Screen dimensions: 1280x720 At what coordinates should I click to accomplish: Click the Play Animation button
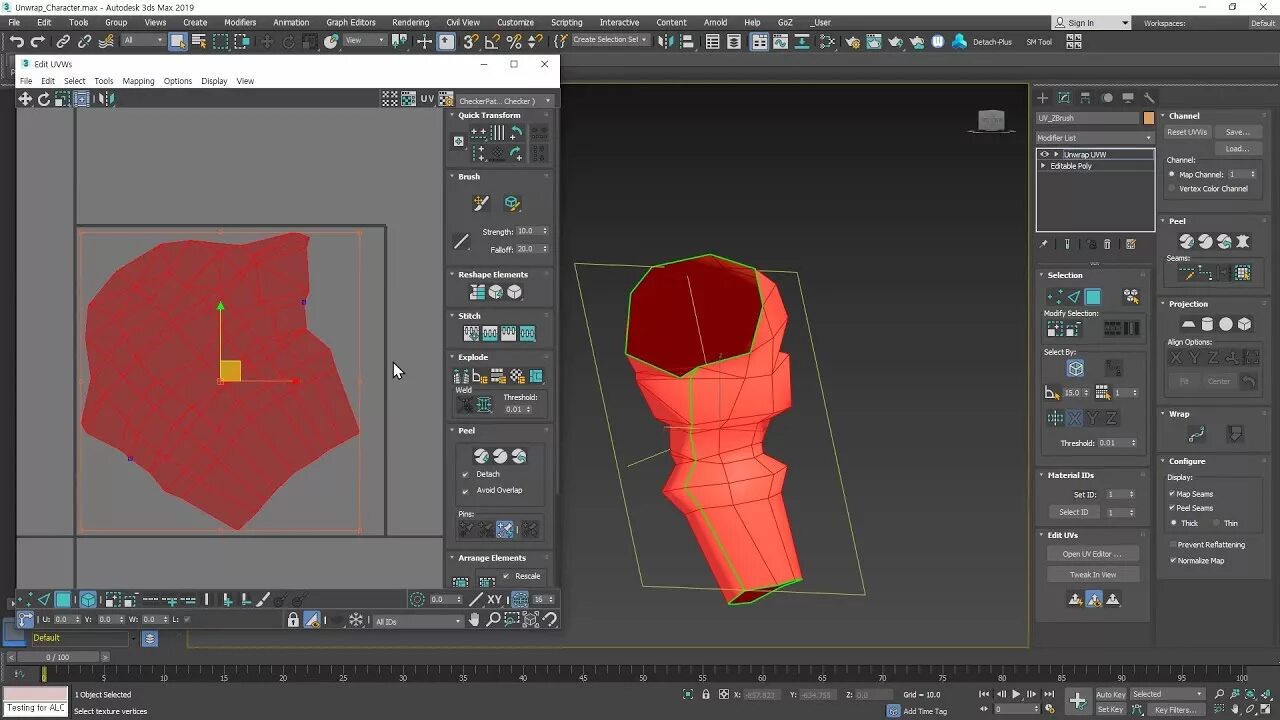[1016, 694]
